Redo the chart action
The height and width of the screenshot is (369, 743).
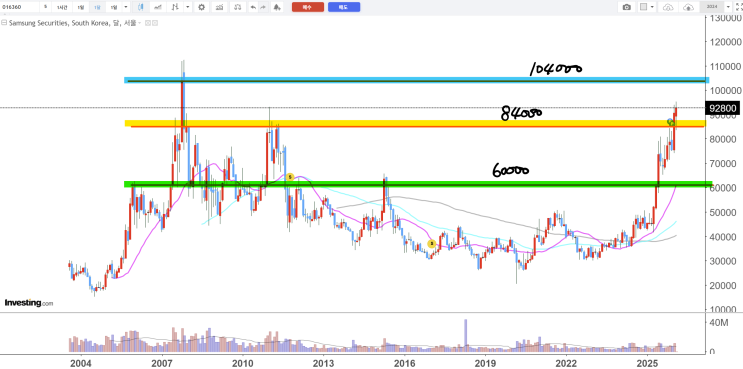264,7
